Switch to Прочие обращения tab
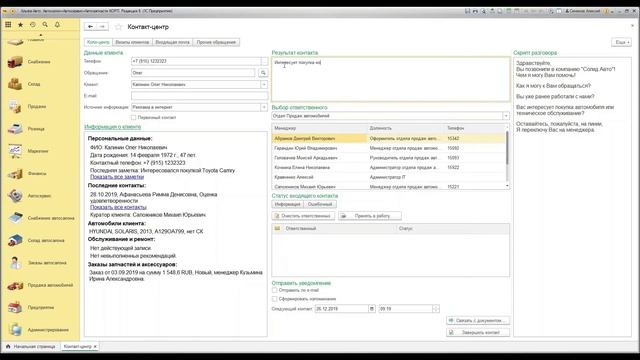The height and width of the screenshot is (360, 640). click(216, 42)
